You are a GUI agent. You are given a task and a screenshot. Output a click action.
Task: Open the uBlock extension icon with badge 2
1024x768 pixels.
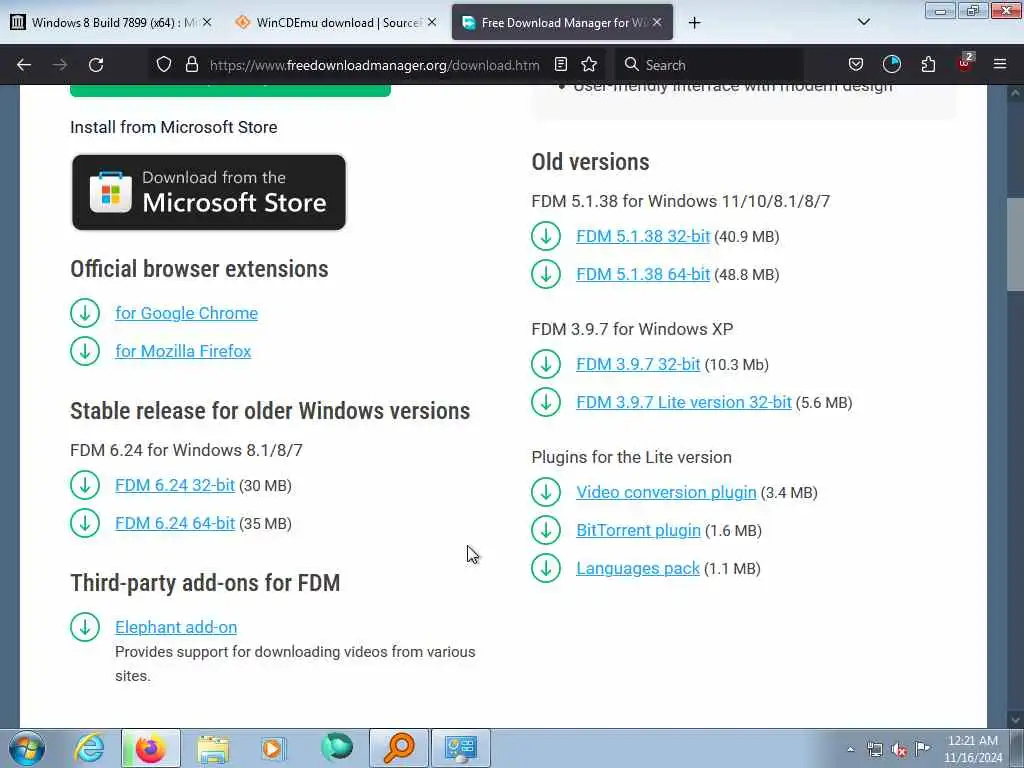coord(965,63)
